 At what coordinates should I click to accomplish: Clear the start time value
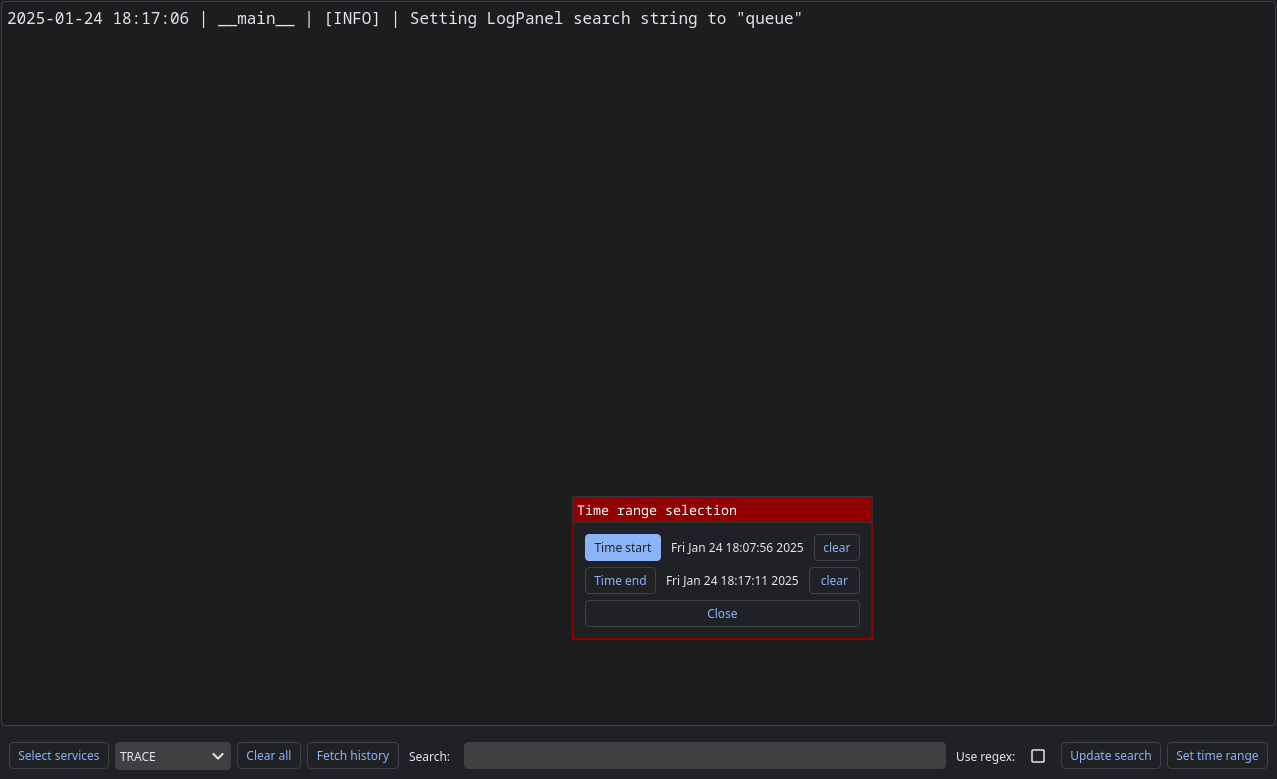(836, 547)
